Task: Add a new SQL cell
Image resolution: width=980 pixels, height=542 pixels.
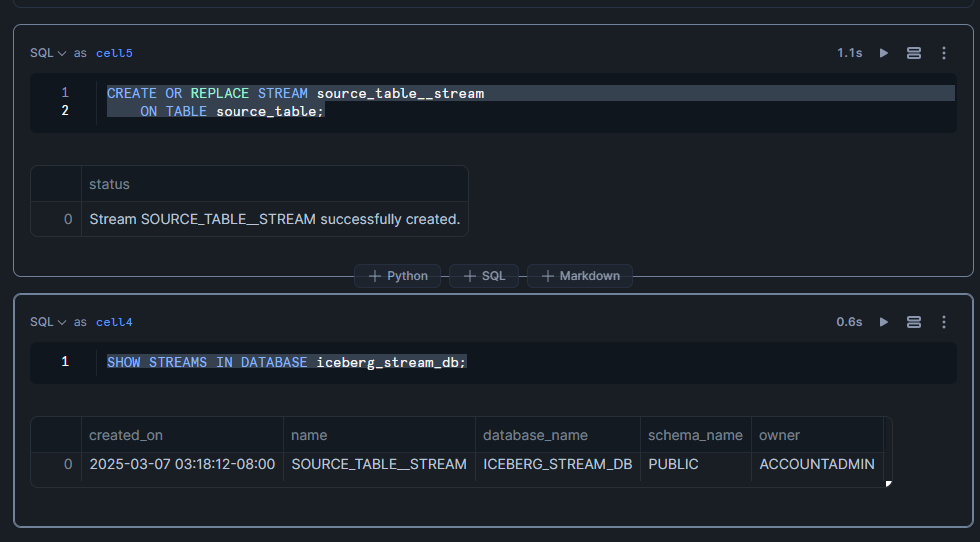Action: pyautogui.click(x=484, y=276)
